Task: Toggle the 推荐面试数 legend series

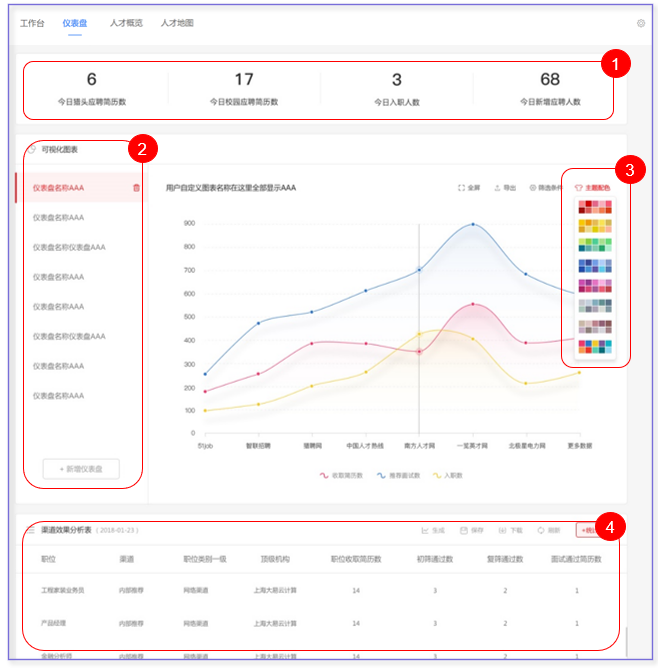Action: [x=398, y=476]
